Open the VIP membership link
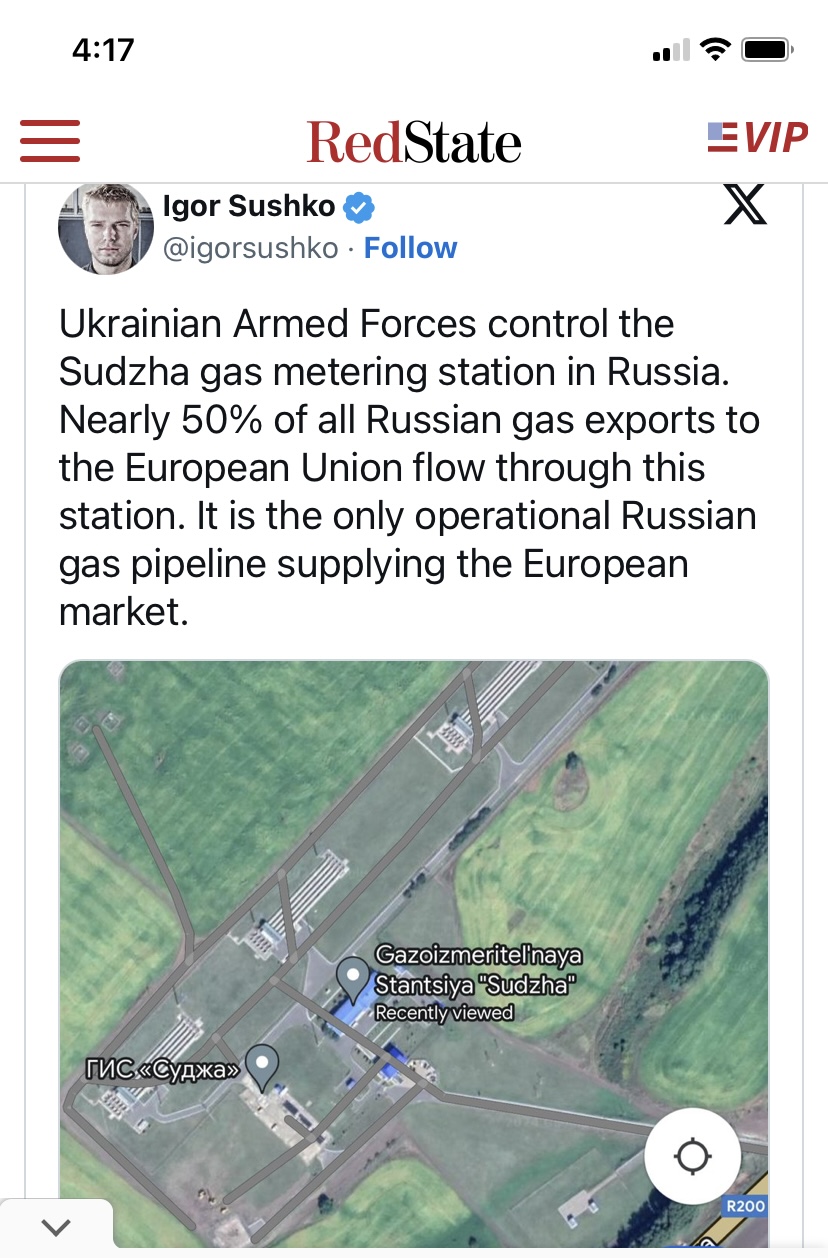 (757, 138)
